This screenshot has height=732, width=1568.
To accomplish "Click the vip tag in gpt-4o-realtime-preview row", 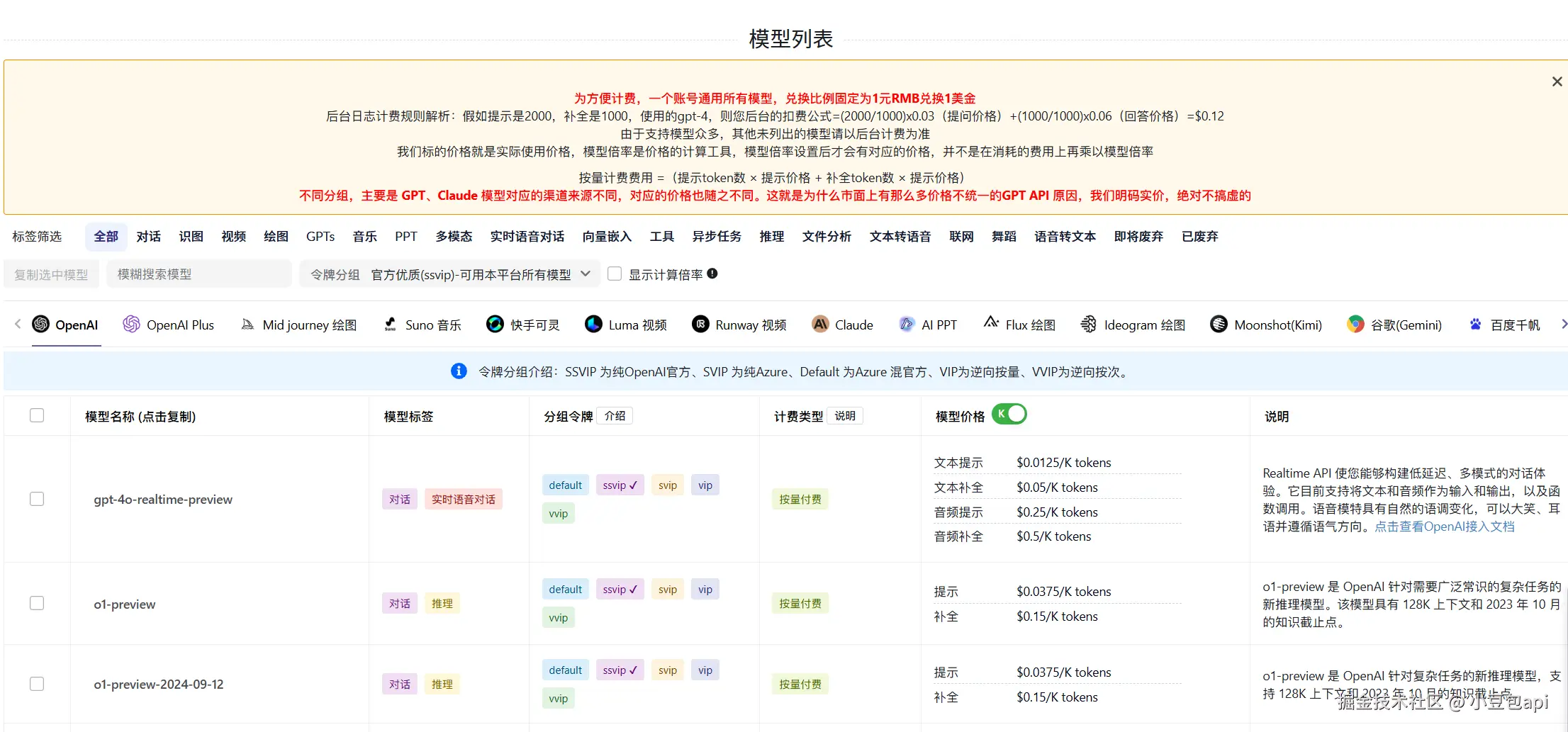I will (x=705, y=485).
